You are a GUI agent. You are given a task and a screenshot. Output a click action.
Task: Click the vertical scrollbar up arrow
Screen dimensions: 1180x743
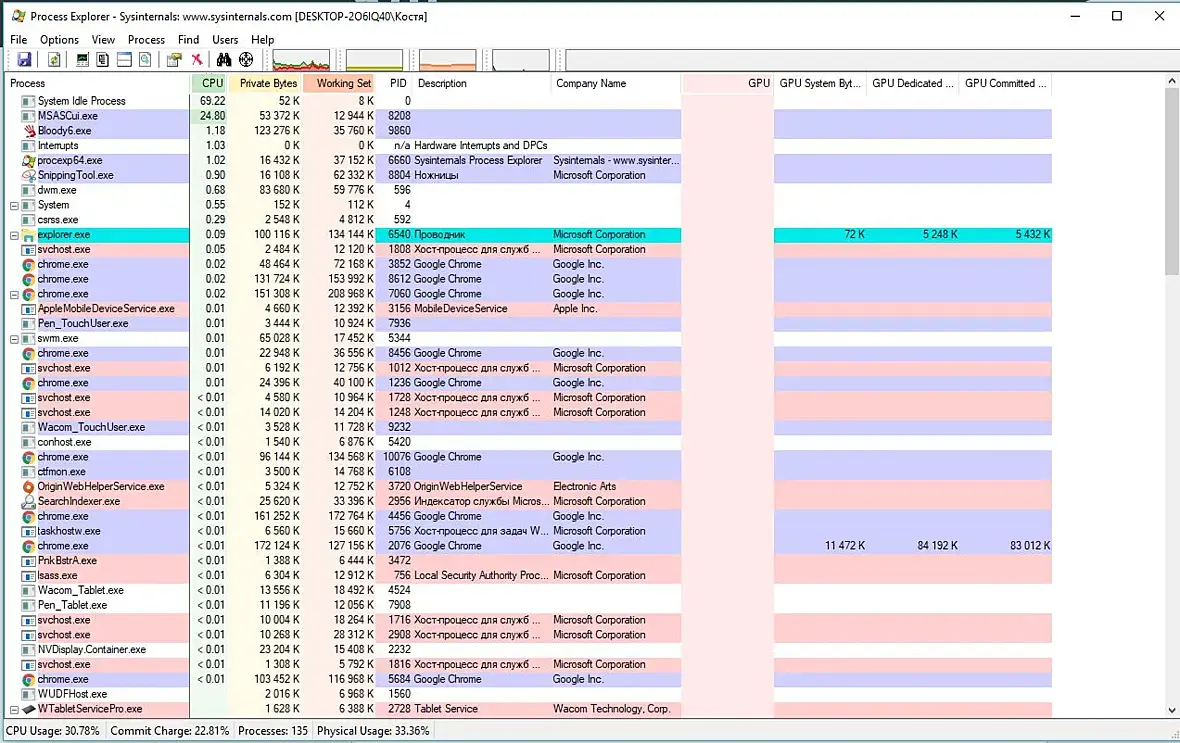(1172, 81)
